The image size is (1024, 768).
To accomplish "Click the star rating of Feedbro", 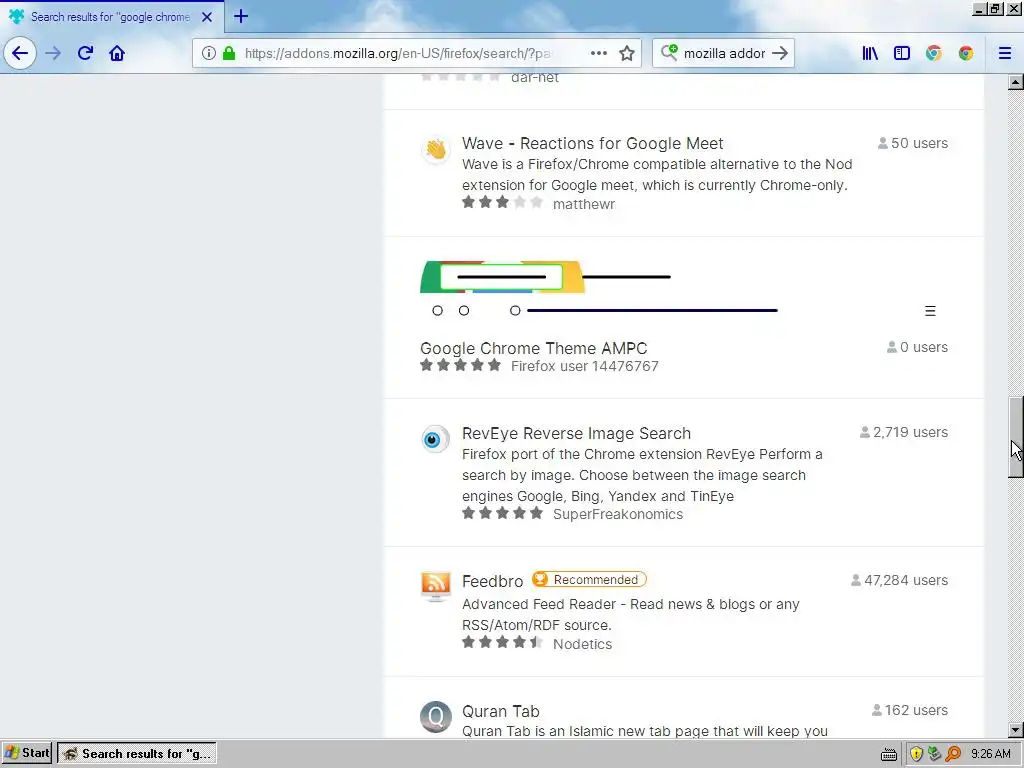I will [502, 643].
